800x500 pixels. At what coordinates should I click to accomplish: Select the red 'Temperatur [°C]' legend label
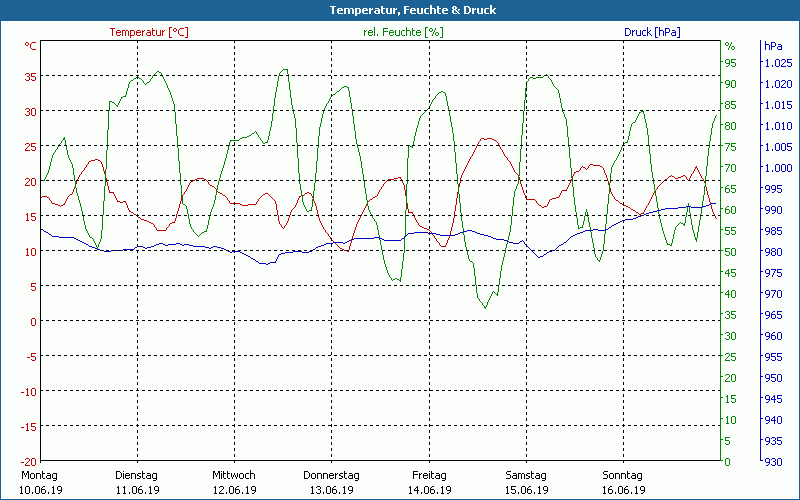[149, 32]
